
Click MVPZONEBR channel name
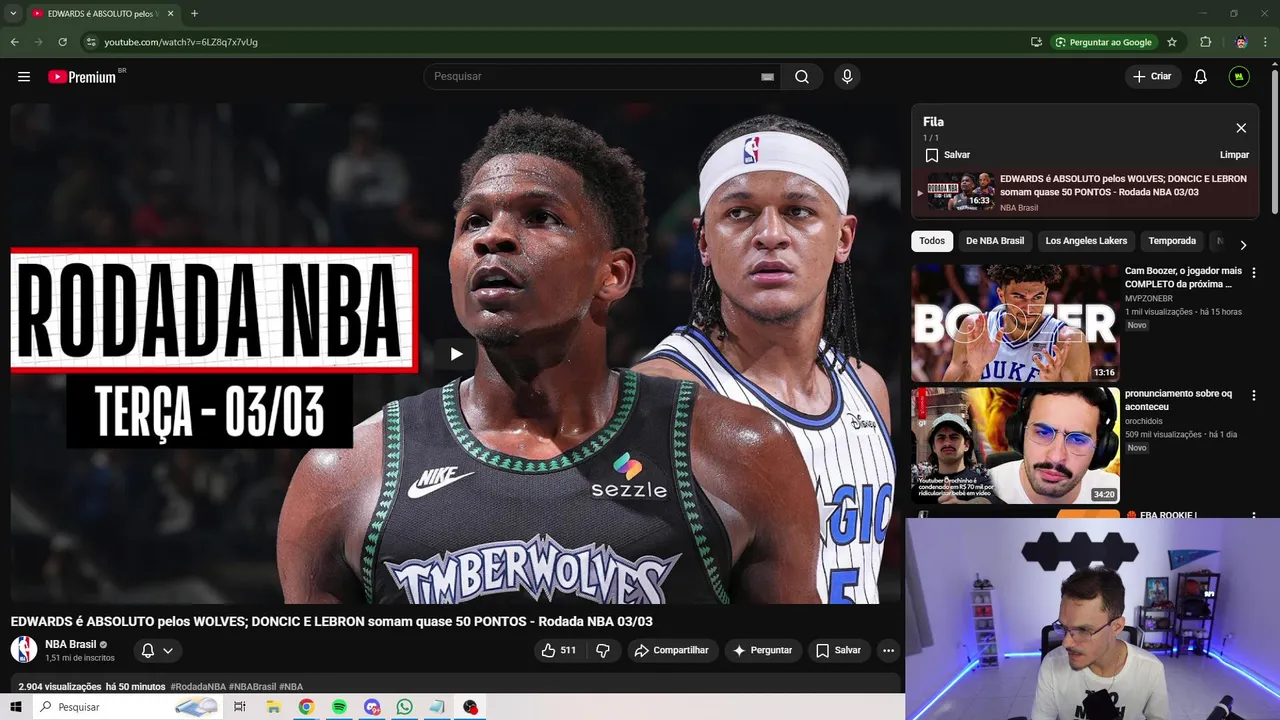[1149, 298]
